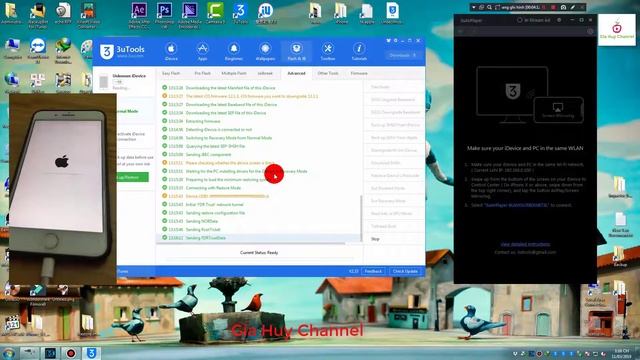This screenshot has width=640, height=360.
Task: Open the red record app in taskbar
Action: click(x=71, y=353)
